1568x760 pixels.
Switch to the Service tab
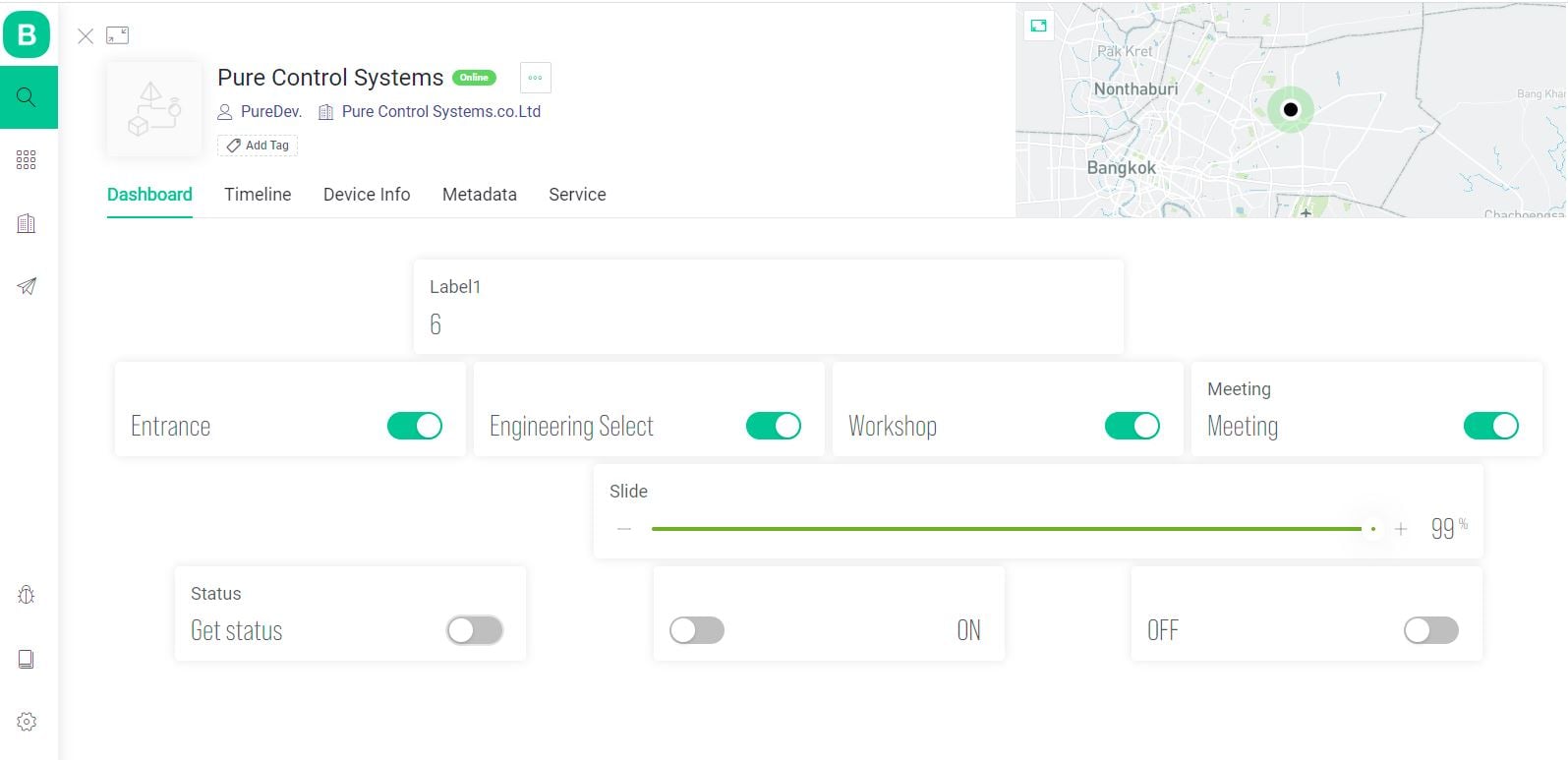coord(577,195)
